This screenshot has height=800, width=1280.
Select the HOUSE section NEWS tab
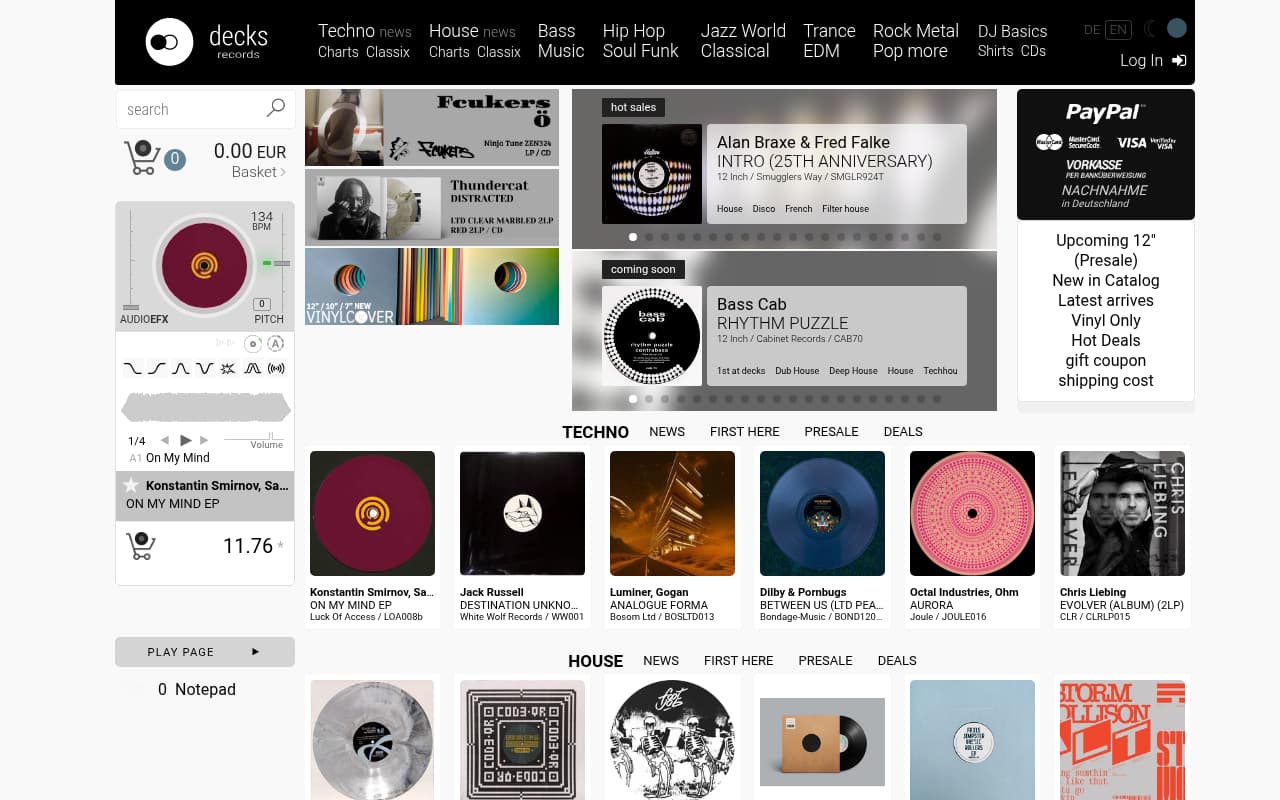(x=661, y=661)
